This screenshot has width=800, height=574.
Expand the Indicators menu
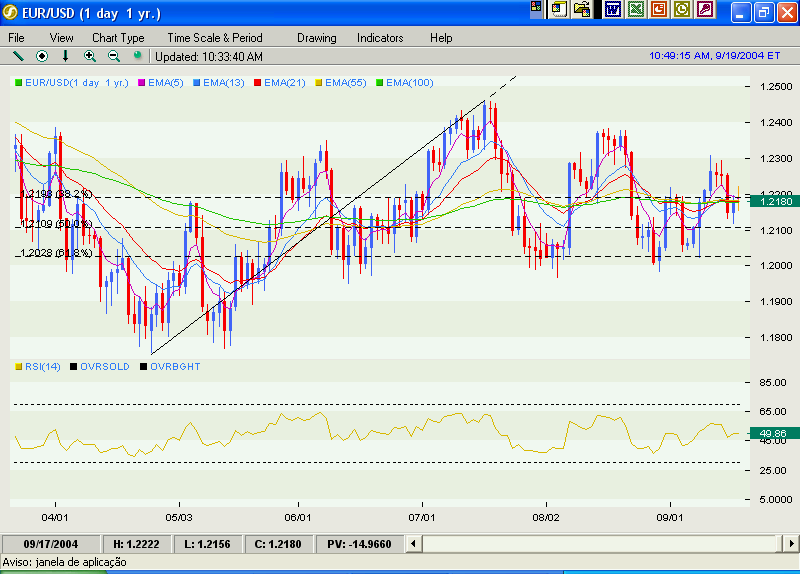(380, 38)
